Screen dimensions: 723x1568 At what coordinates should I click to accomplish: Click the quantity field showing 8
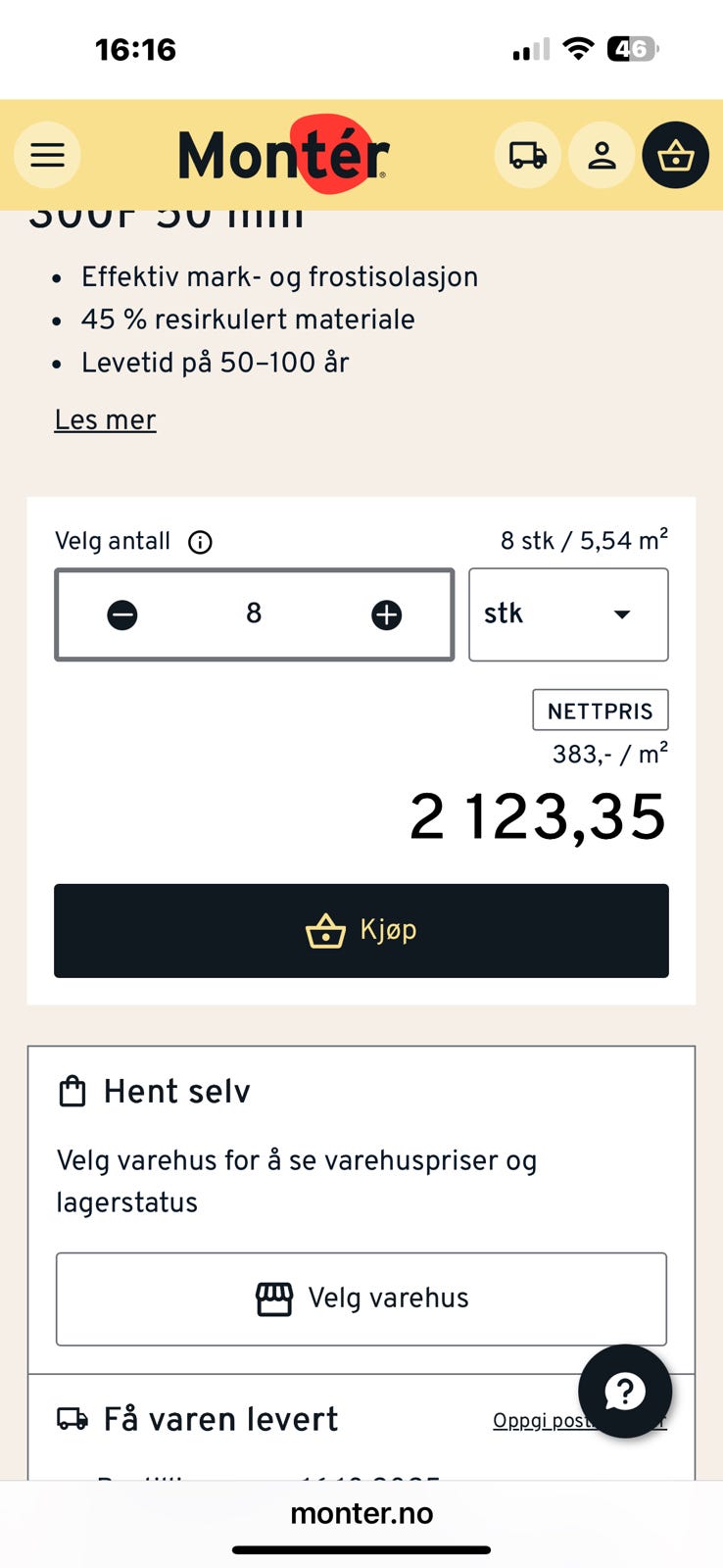pyautogui.click(x=254, y=614)
